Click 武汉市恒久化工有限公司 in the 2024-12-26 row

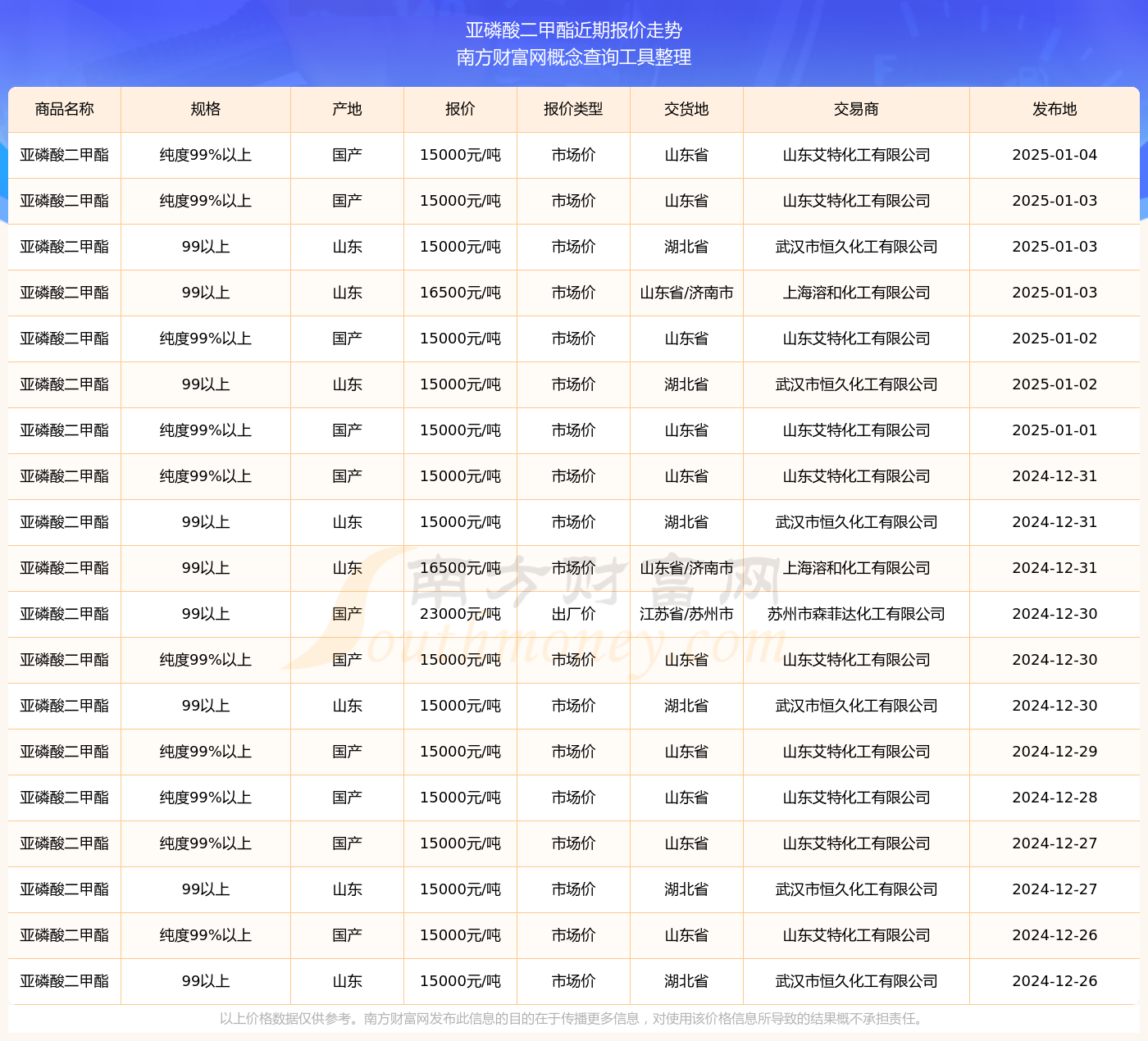tap(857, 981)
